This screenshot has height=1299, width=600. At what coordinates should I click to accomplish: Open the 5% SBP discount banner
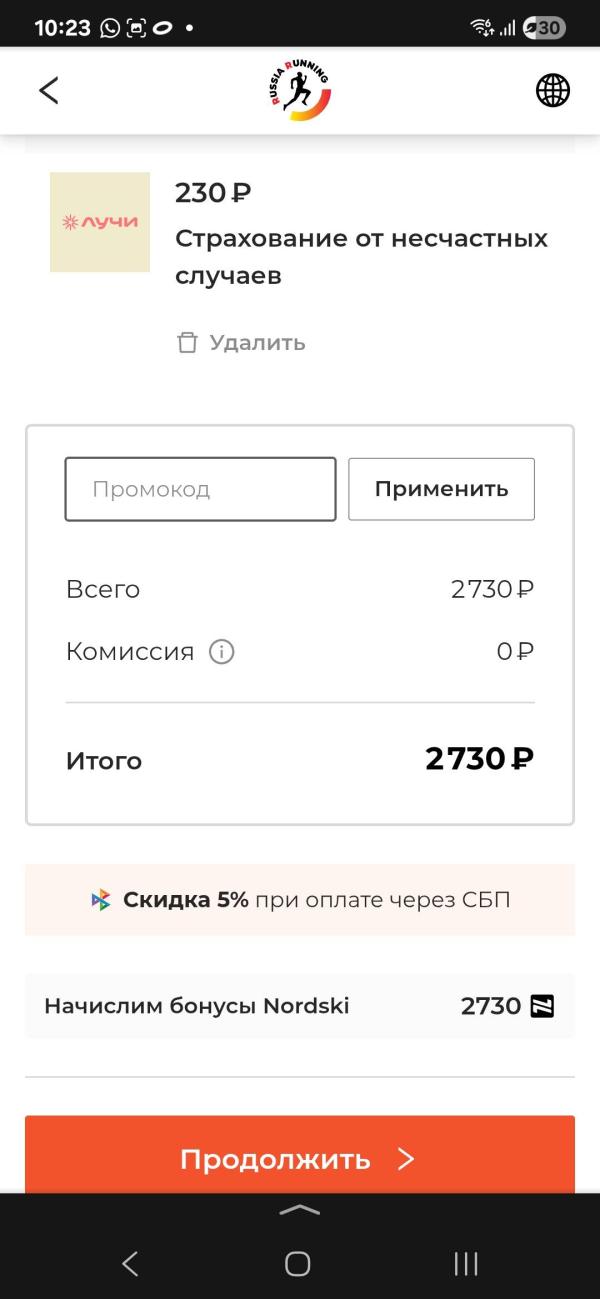point(300,900)
